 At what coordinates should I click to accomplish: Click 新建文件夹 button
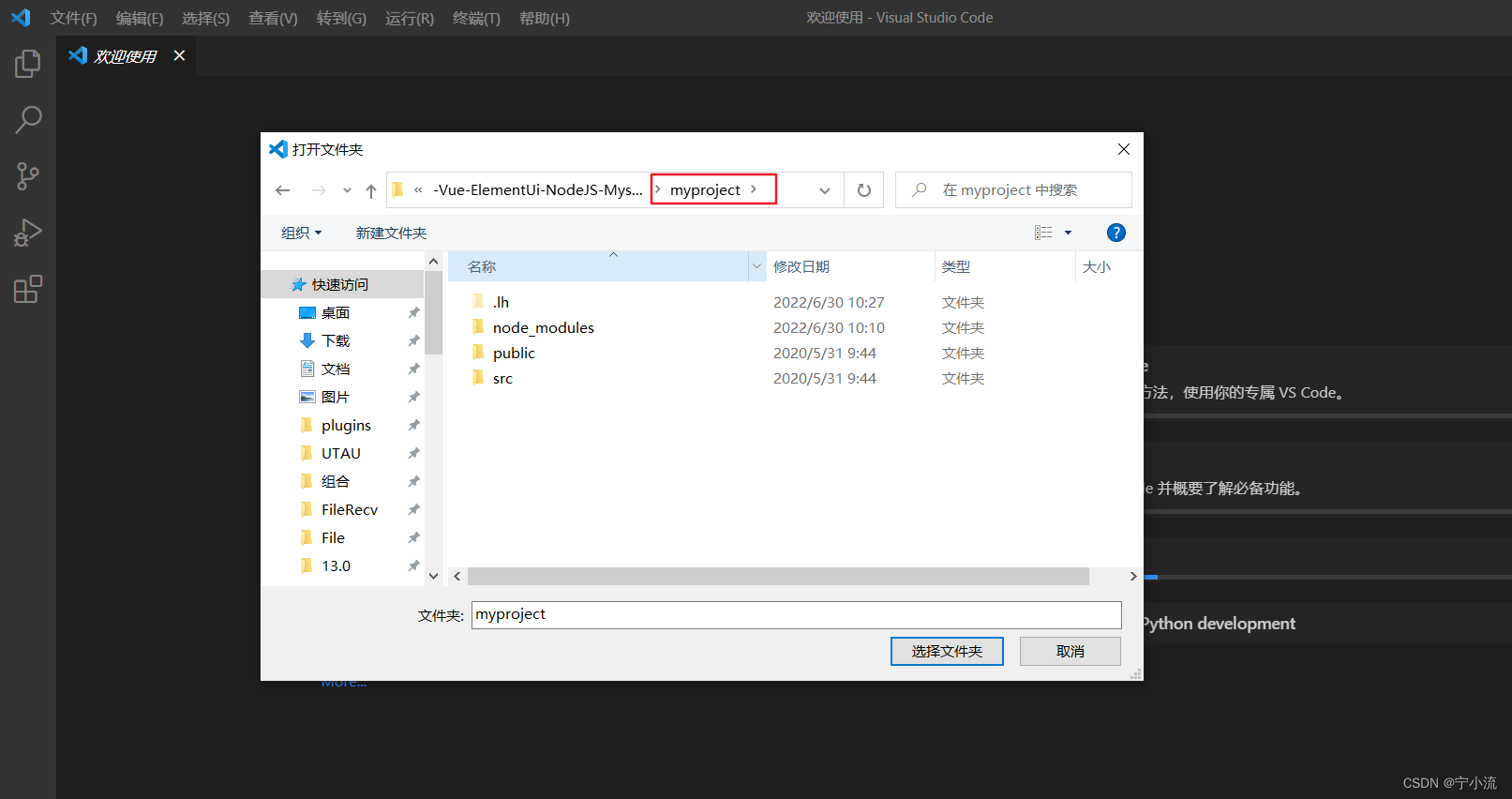(391, 233)
